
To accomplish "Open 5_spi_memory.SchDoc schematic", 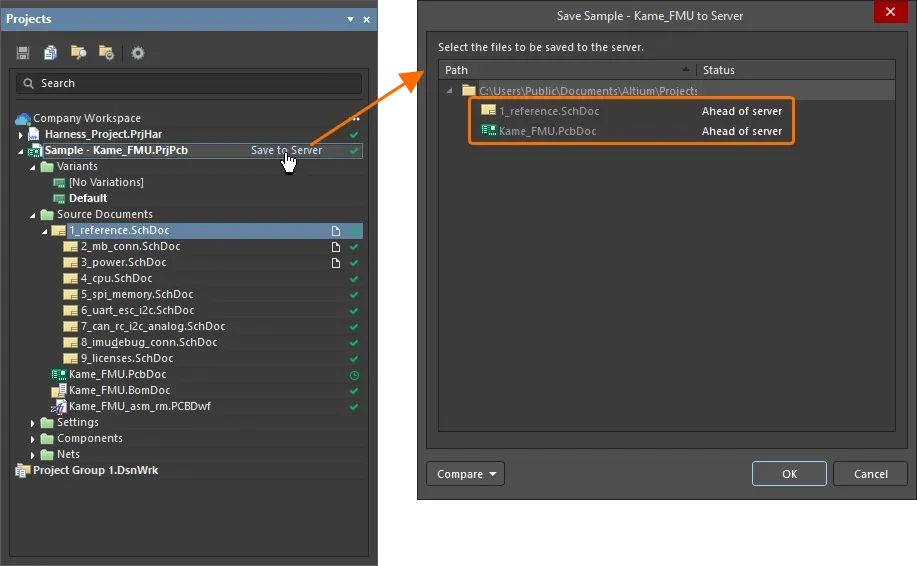I will (137, 294).
